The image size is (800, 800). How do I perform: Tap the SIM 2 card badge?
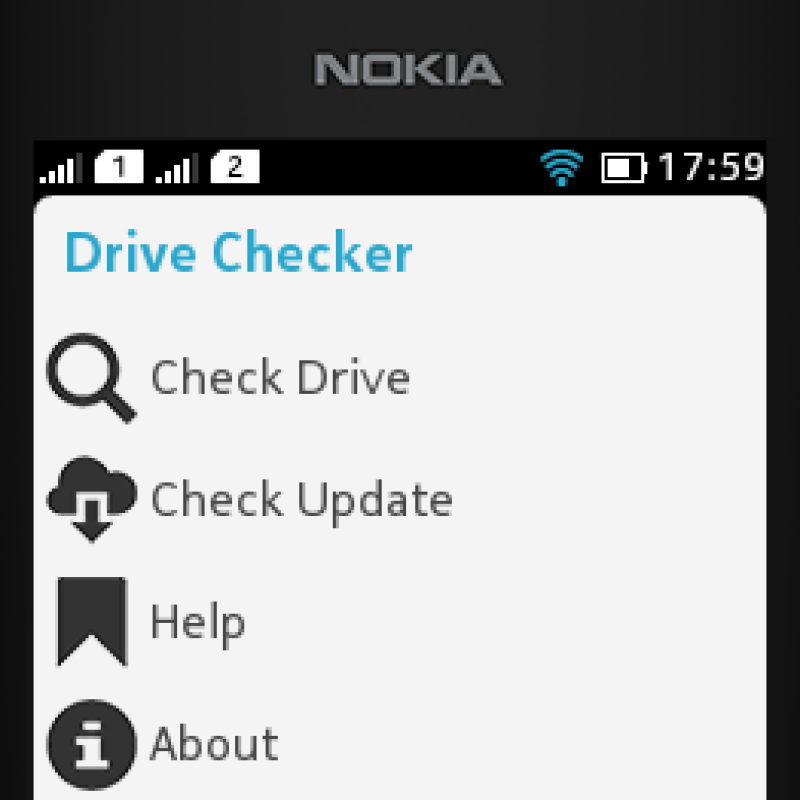pos(235,167)
